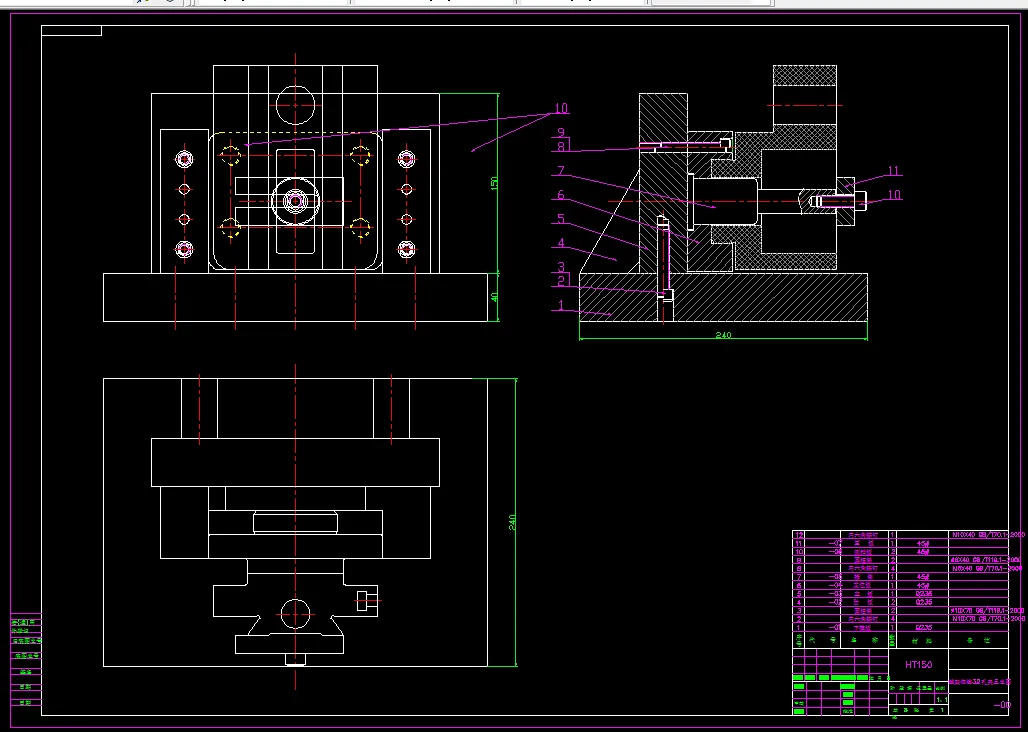Select the -01 code in parts list row 1
Viewport: 1028px width, 732px height.
[x=835, y=627]
